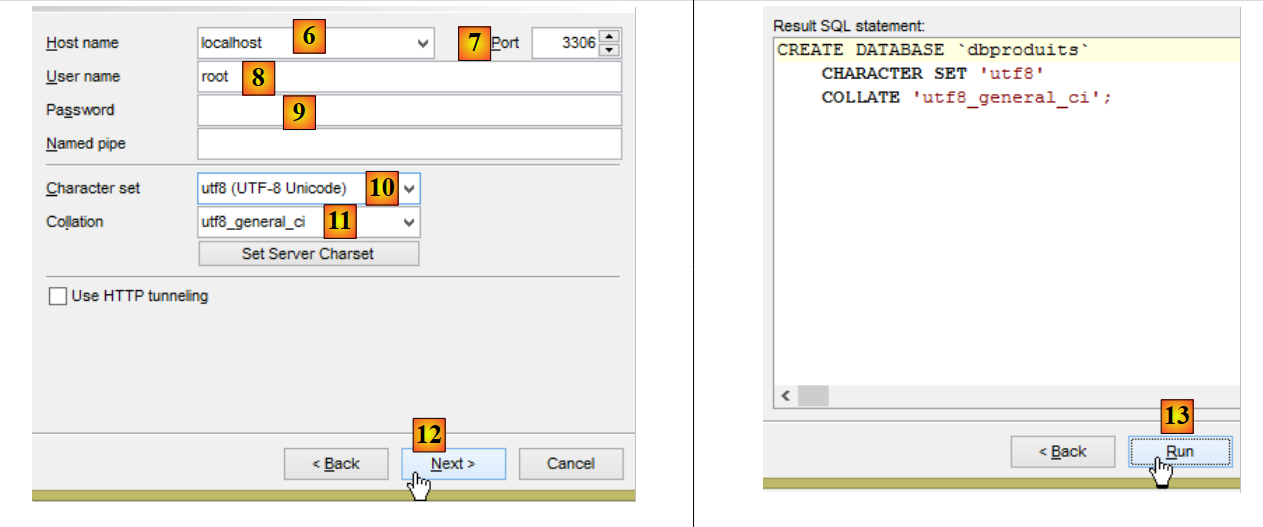
Task: Enable the Use HTTP tunneling checkbox
Action: 58,296
